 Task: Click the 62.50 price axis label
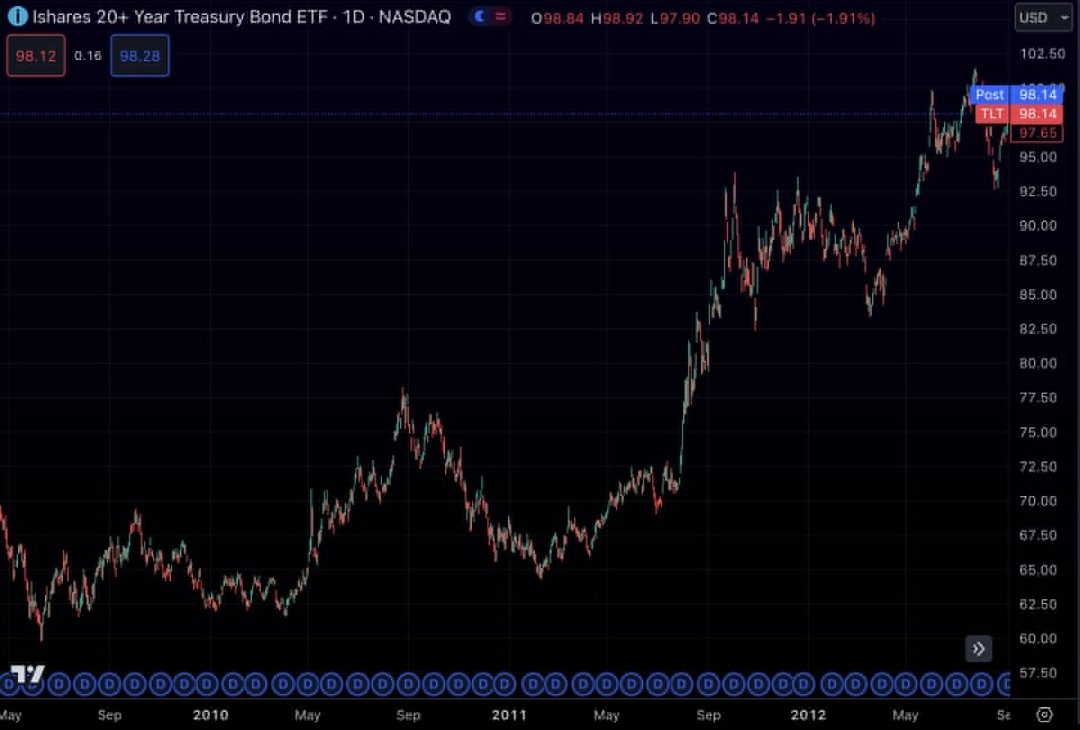click(x=1038, y=605)
